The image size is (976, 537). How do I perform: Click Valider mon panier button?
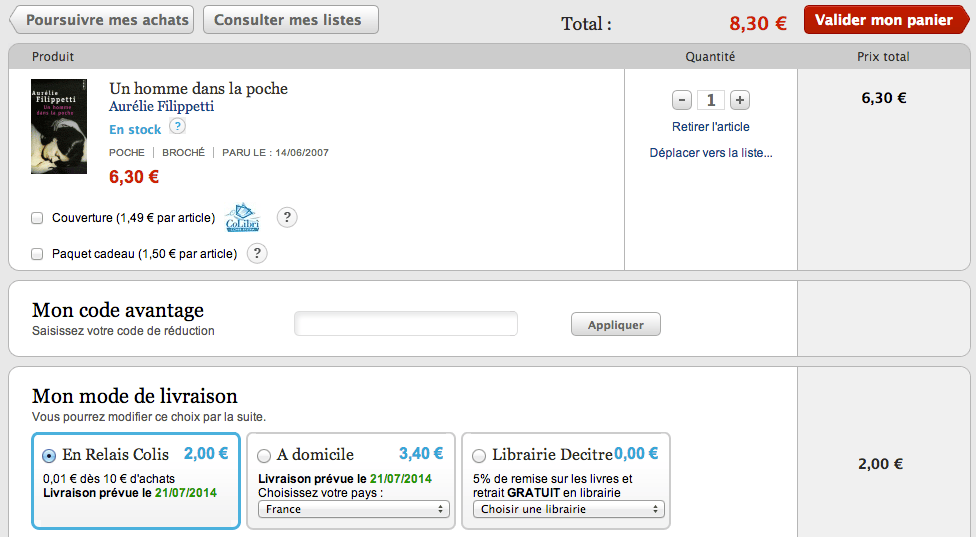[886, 20]
